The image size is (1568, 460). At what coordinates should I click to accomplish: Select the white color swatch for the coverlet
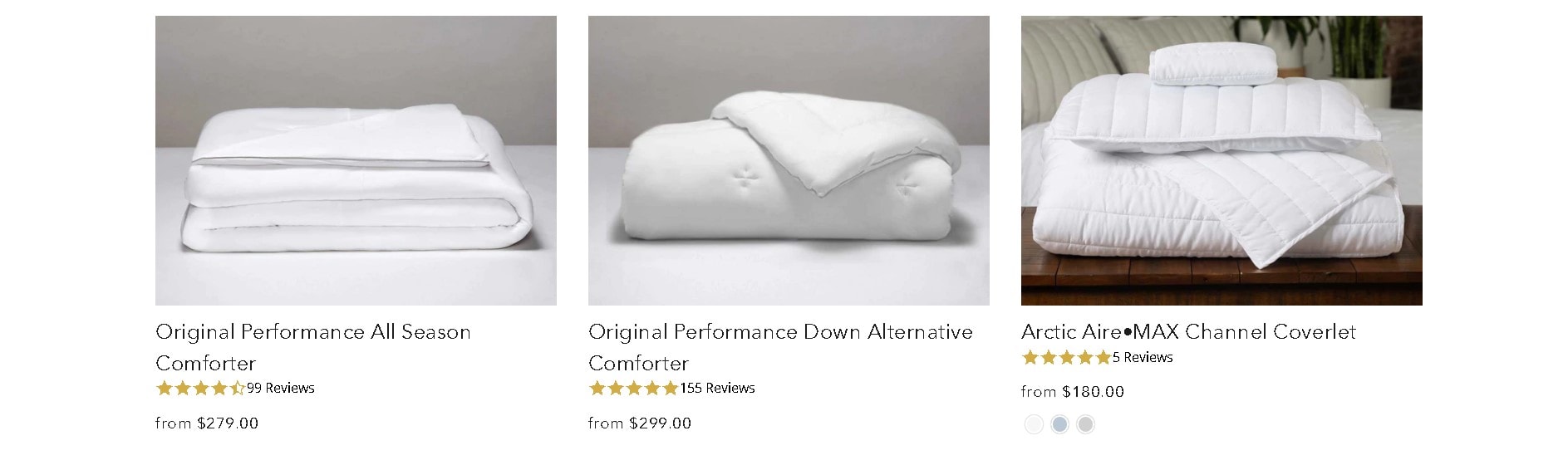pos(1033,424)
